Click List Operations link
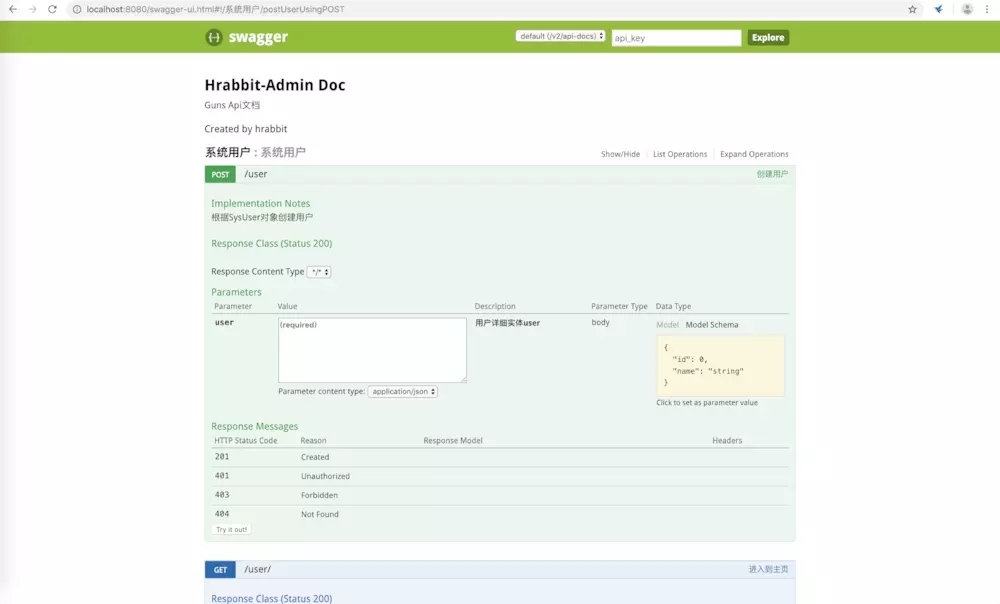1000x604 pixels. coord(680,154)
